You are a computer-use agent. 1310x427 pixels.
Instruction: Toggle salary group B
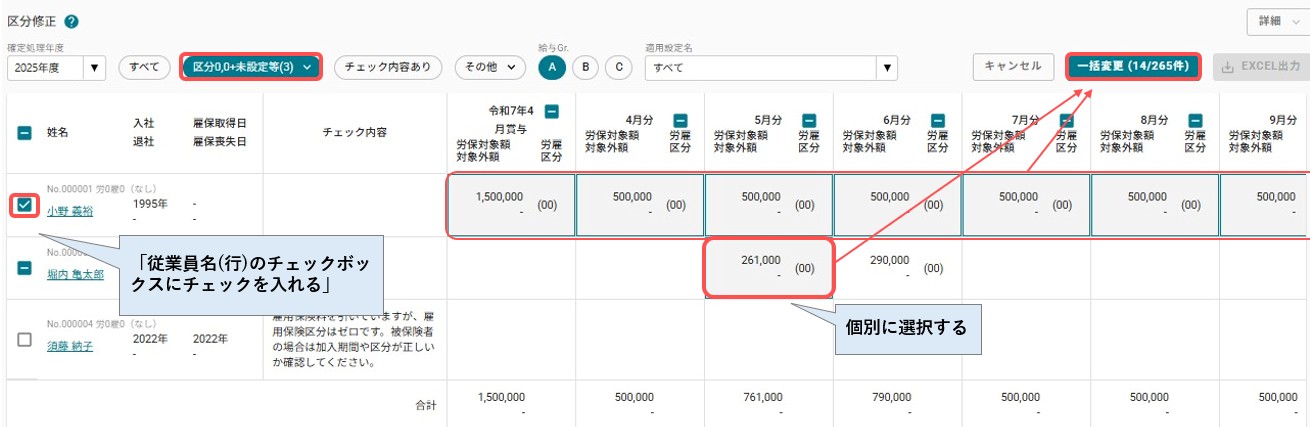click(x=585, y=67)
